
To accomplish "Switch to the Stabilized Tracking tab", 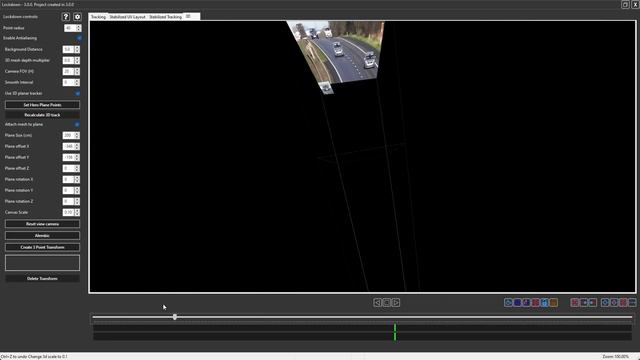I will click(165, 17).
